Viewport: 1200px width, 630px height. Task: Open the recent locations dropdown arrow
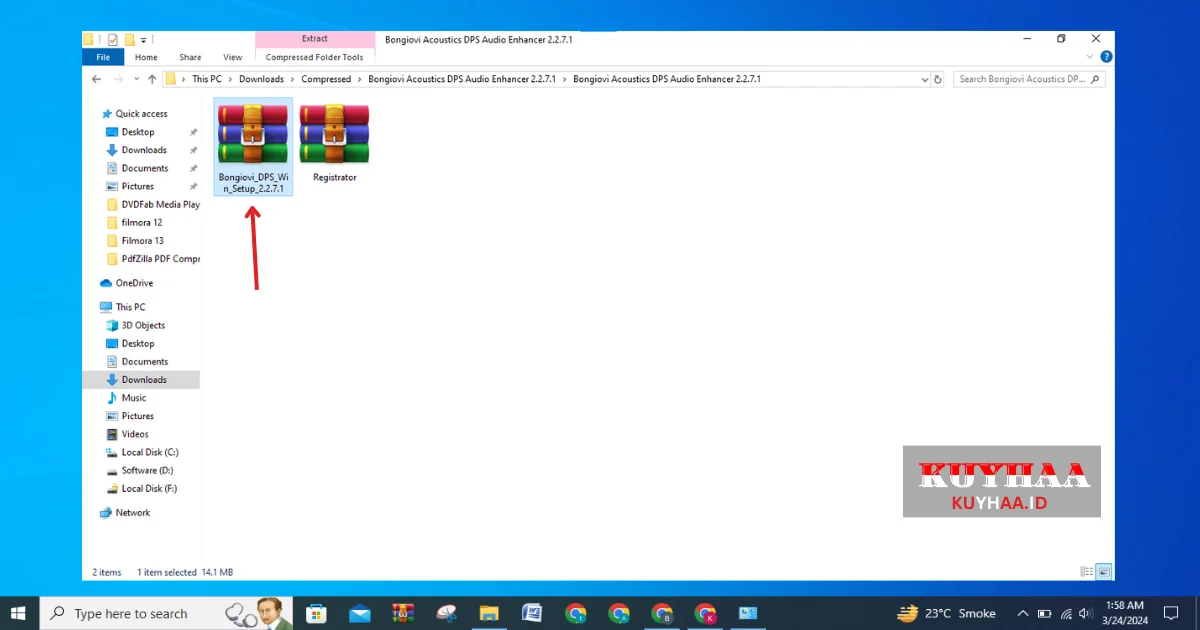(x=136, y=79)
